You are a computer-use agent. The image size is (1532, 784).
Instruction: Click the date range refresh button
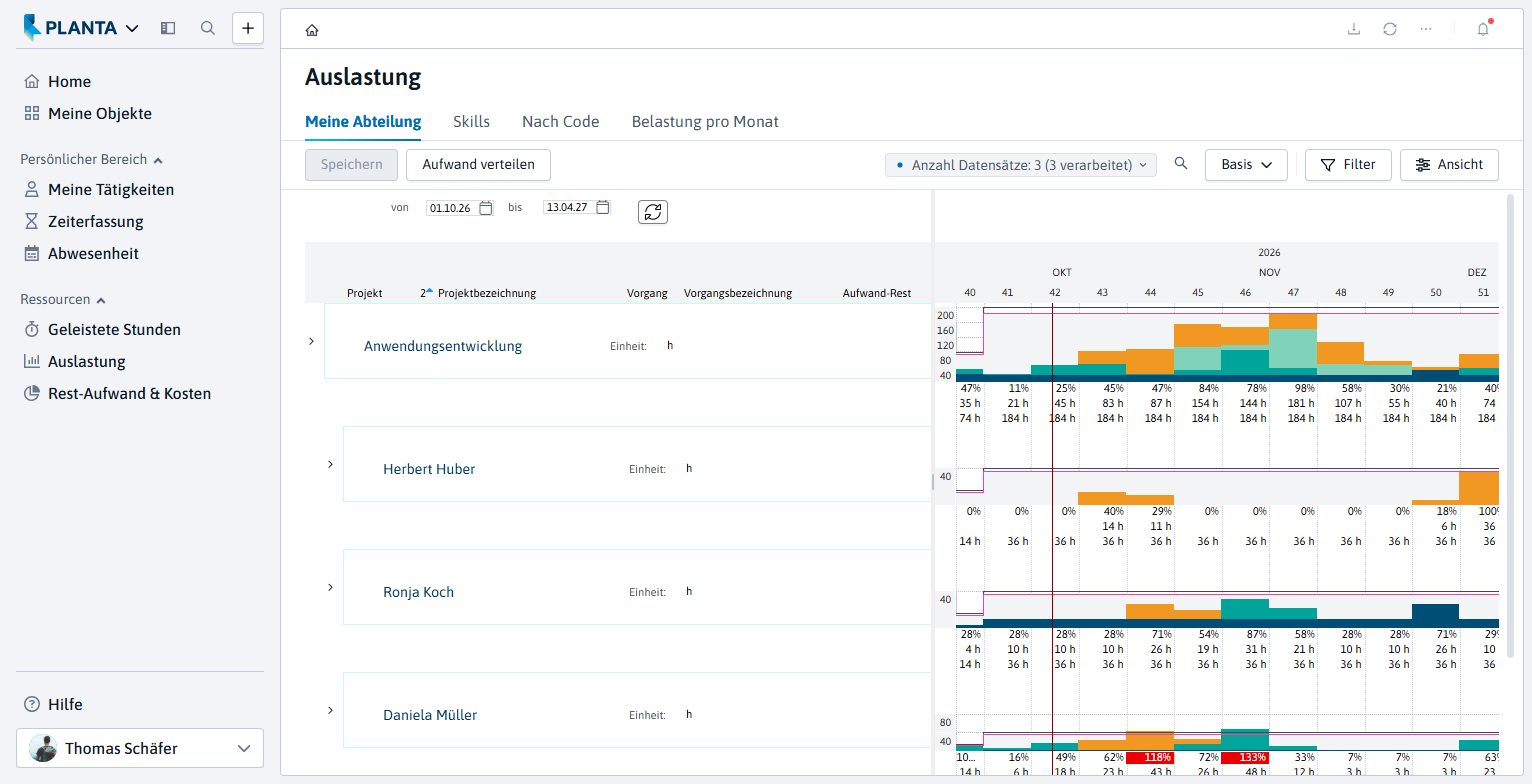(x=653, y=212)
